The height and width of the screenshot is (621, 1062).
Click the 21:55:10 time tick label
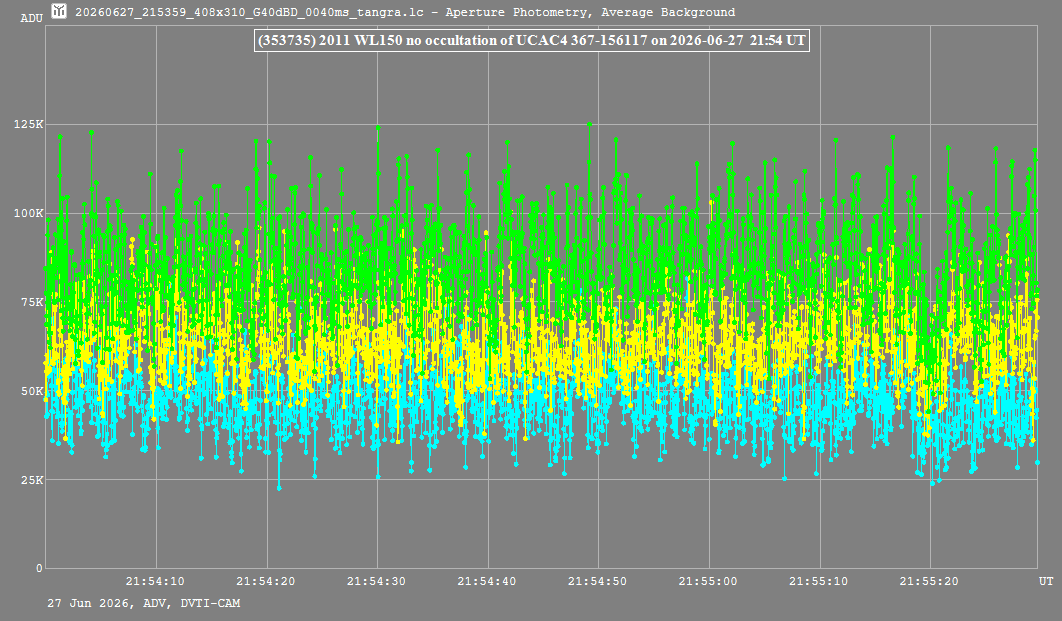818,581
